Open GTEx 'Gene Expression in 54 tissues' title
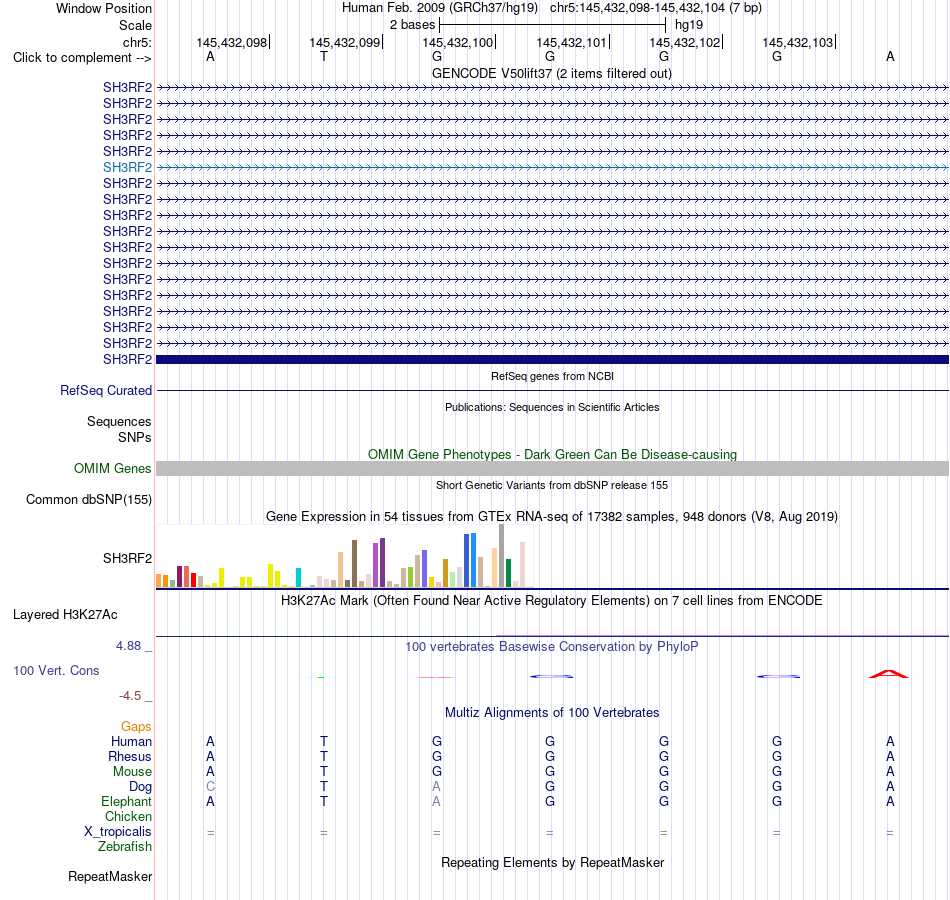Image resolution: width=950 pixels, height=900 pixels. coord(552,516)
